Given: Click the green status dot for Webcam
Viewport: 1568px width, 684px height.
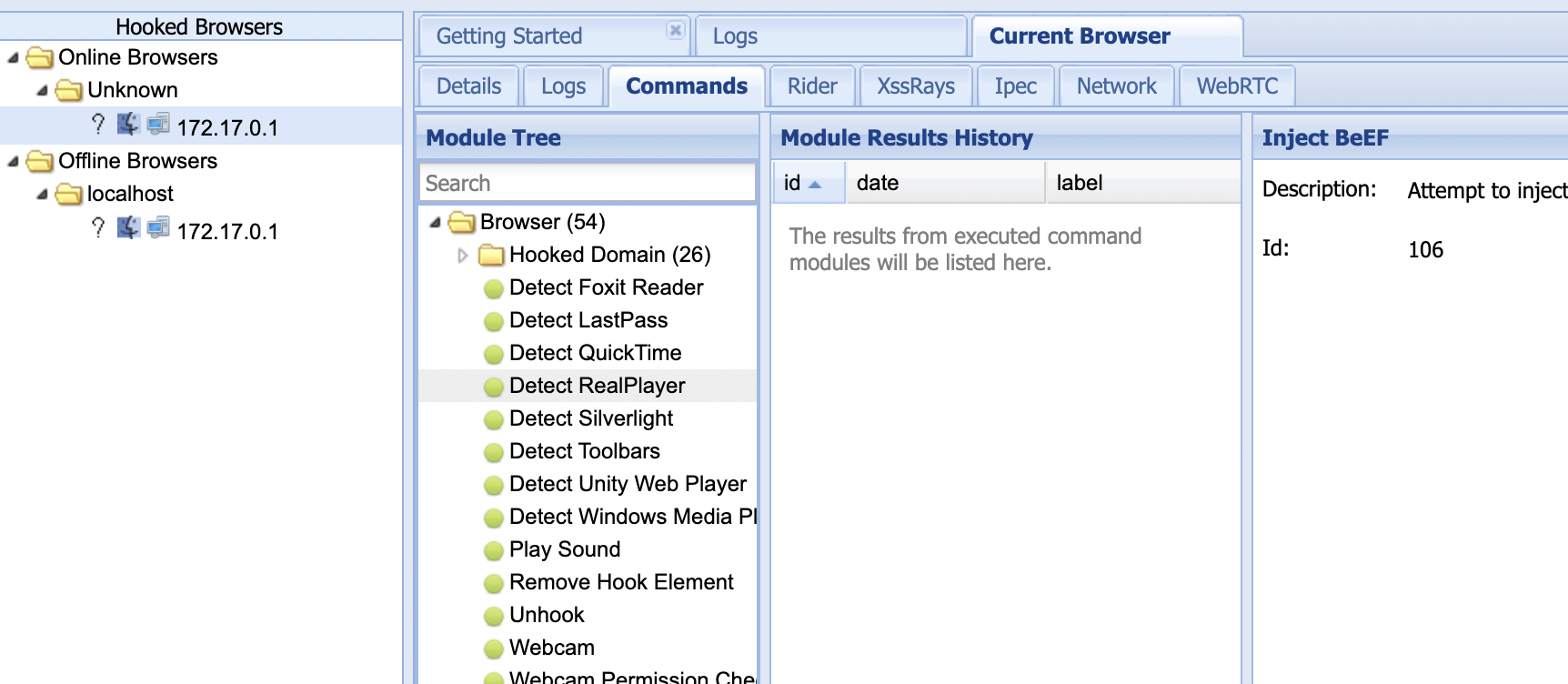Looking at the screenshot, I should [x=494, y=649].
